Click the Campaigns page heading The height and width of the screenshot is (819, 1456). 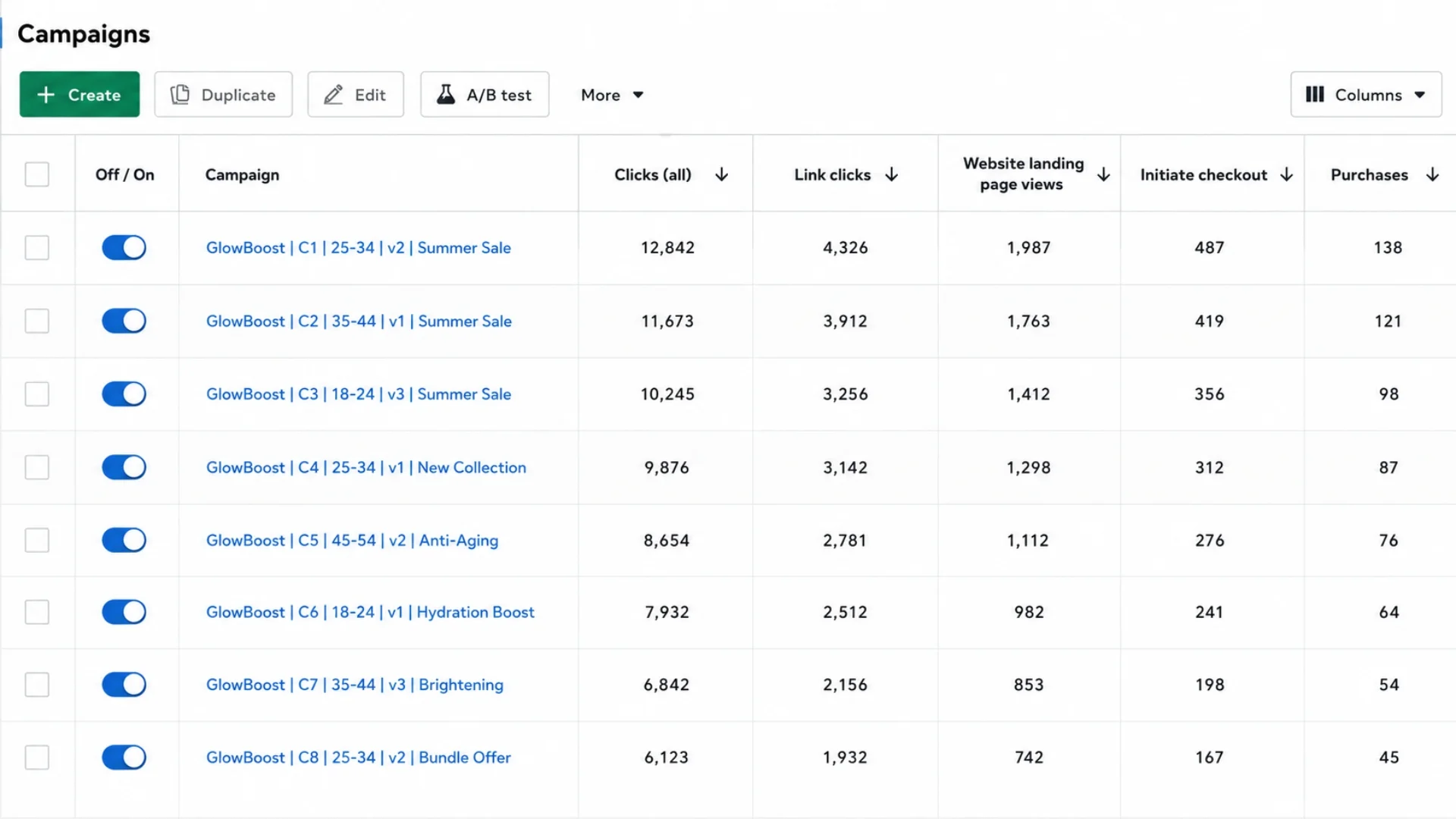pyautogui.click(x=83, y=34)
